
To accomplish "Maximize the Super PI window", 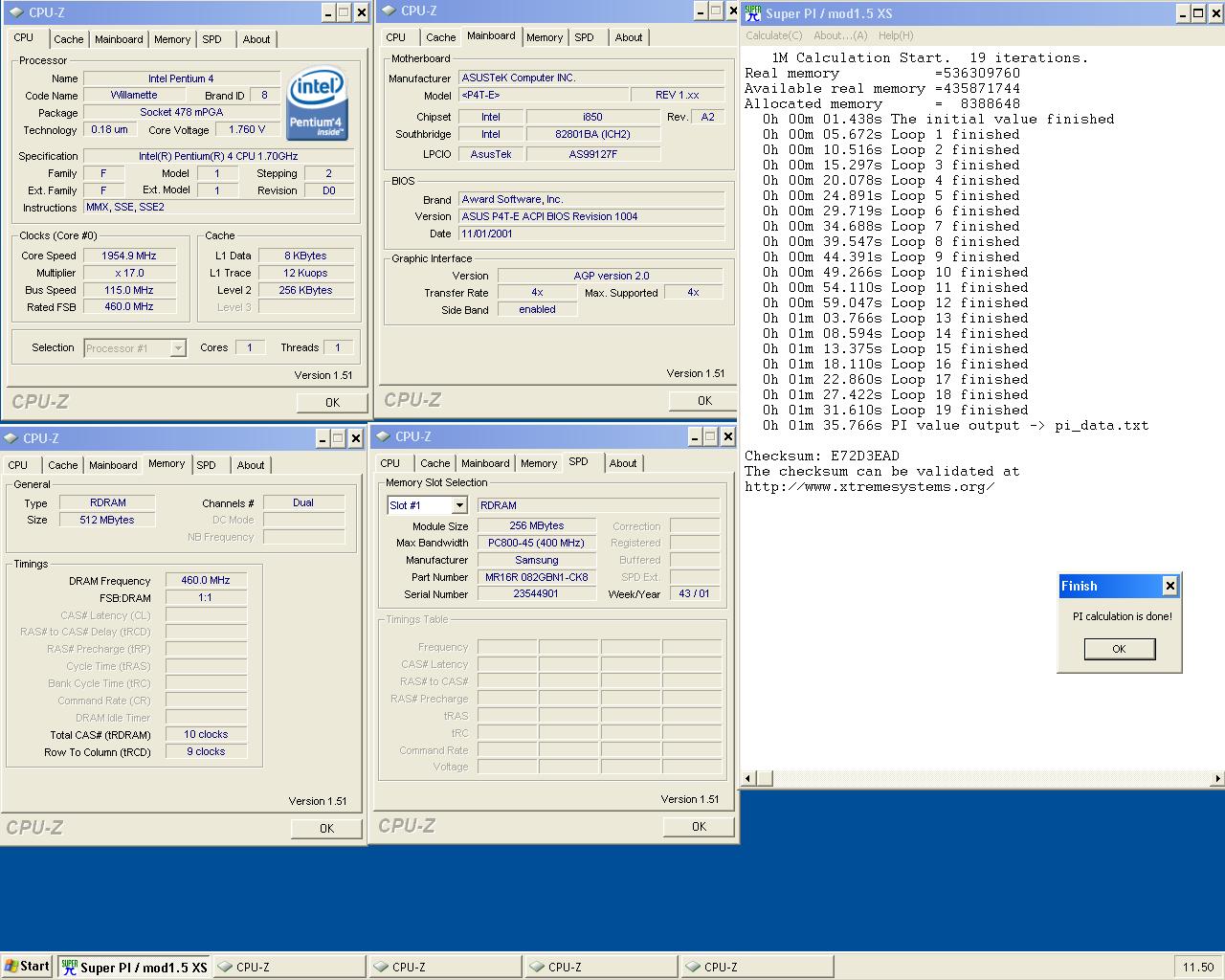I will click(1198, 13).
